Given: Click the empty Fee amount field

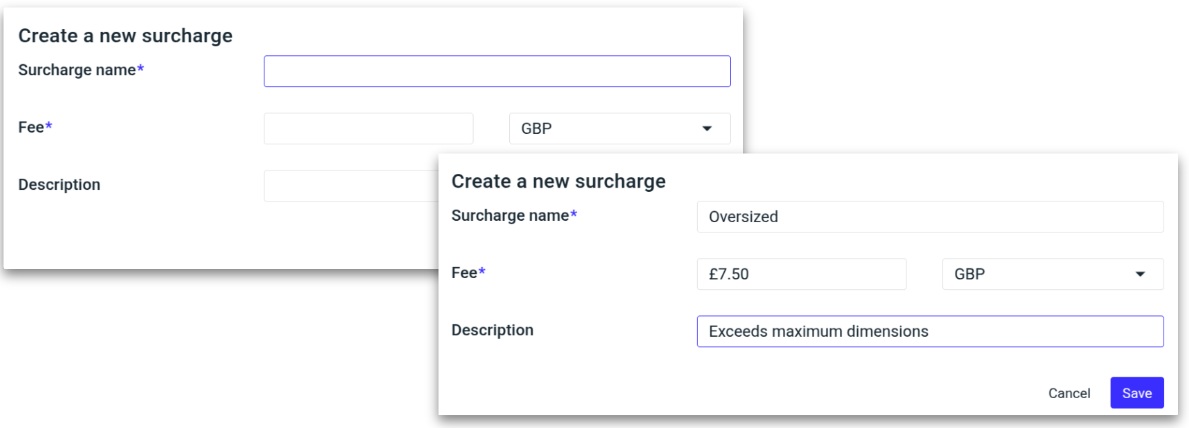Looking at the screenshot, I should pyautogui.click(x=368, y=129).
